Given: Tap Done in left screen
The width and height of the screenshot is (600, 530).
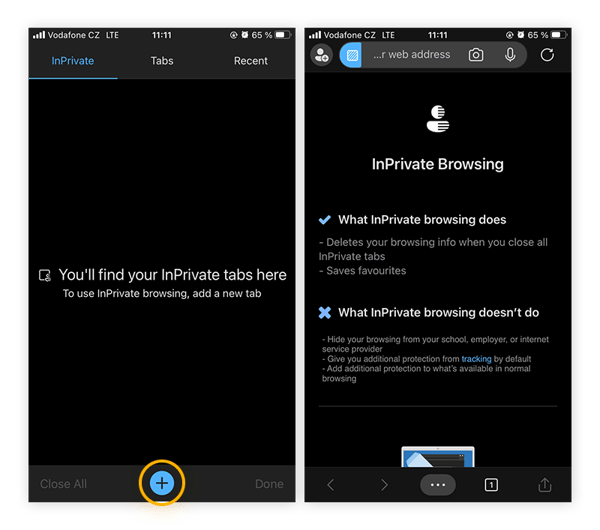Looking at the screenshot, I should (269, 484).
